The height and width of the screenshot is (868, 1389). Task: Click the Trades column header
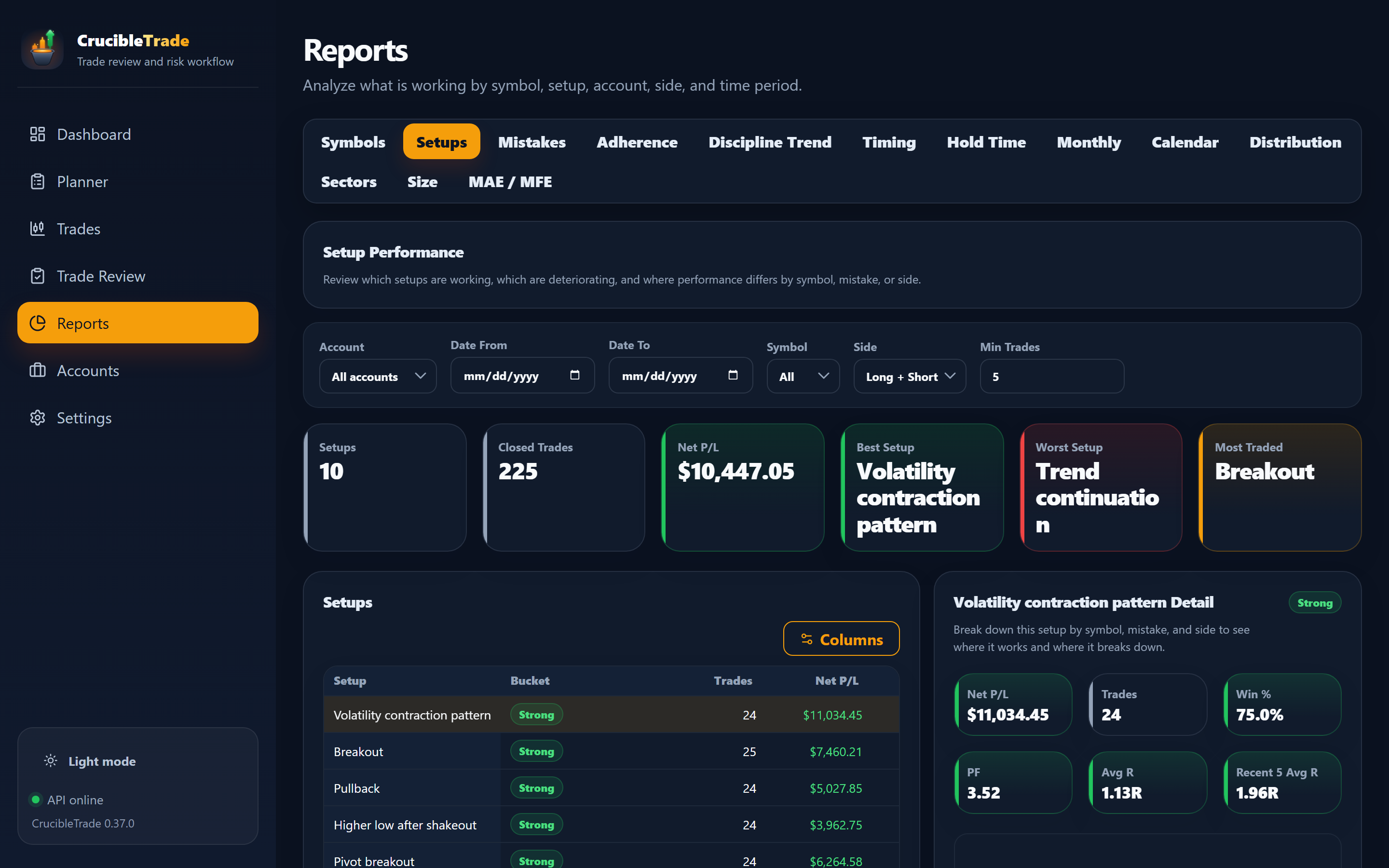[733, 680]
